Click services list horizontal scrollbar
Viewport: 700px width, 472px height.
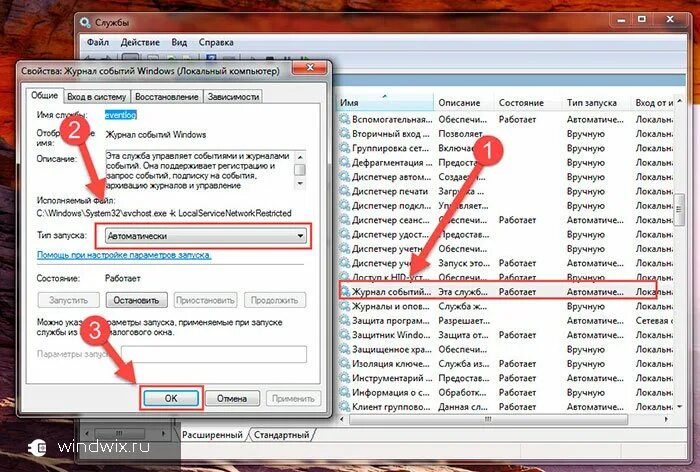pos(488,419)
